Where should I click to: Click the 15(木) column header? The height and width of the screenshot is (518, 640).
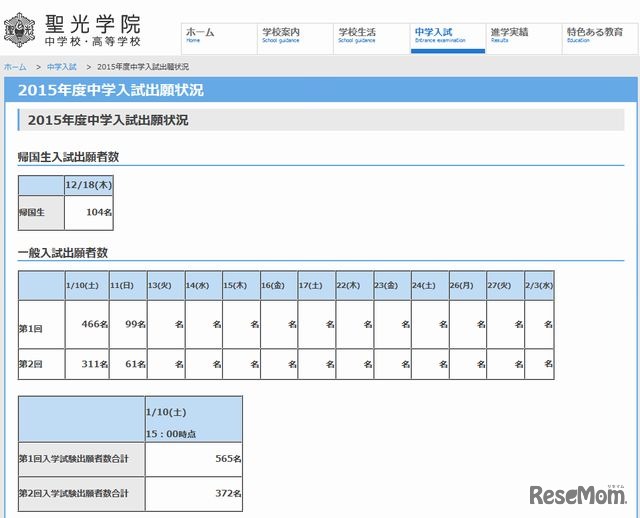pos(241,285)
